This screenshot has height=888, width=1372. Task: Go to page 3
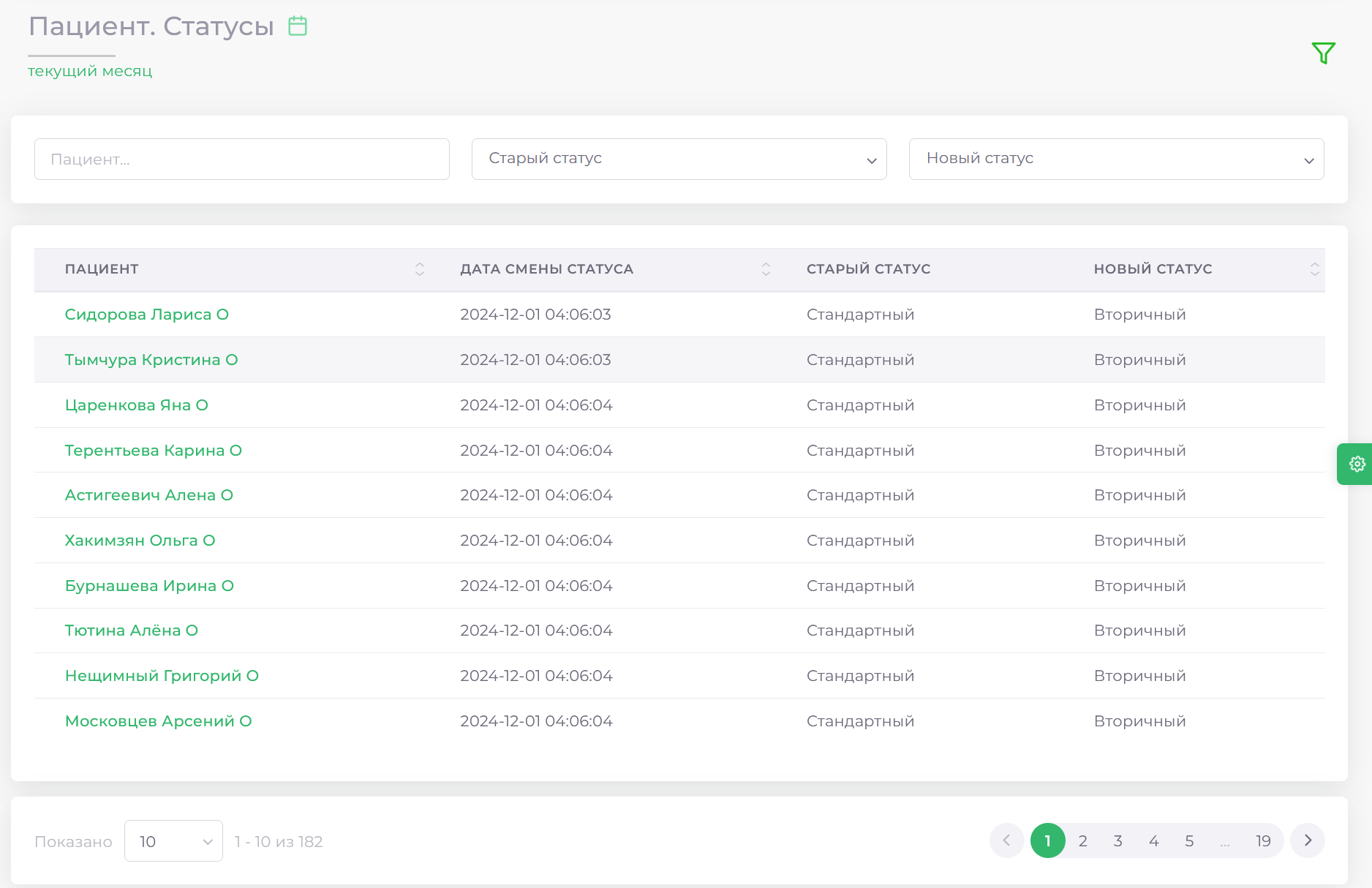click(x=1117, y=841)
